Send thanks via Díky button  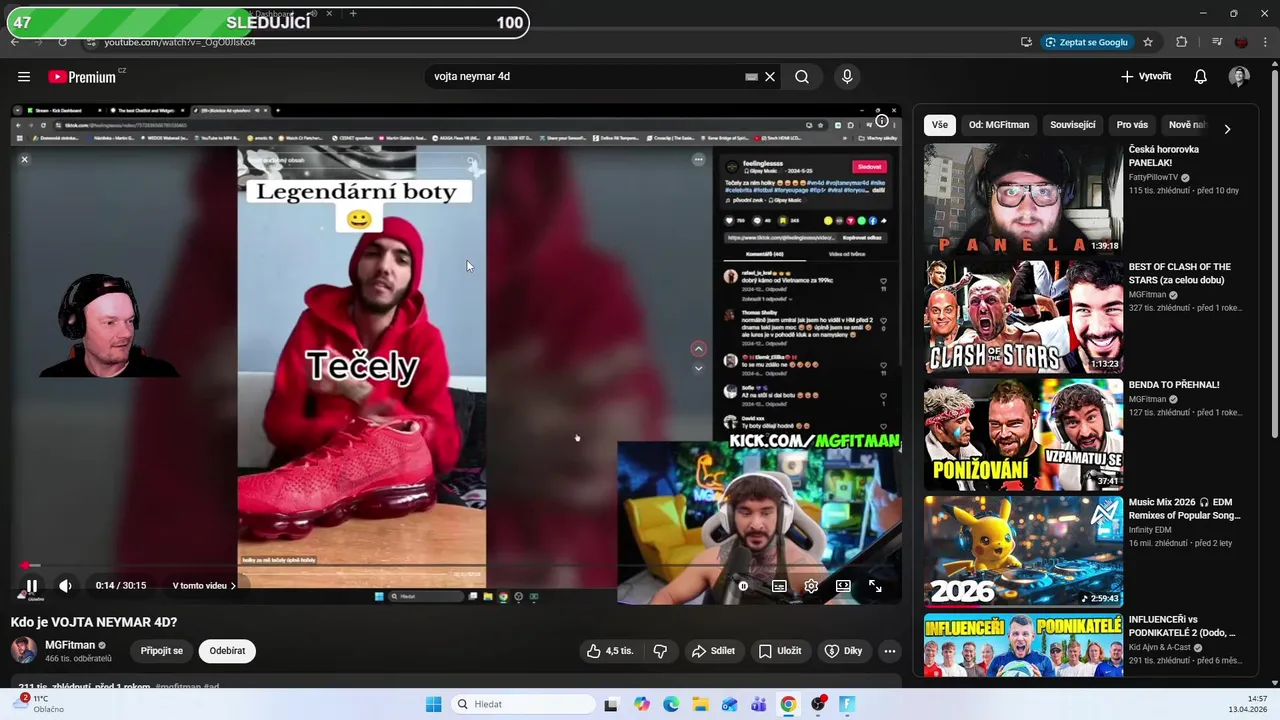(x=843, y=651)
